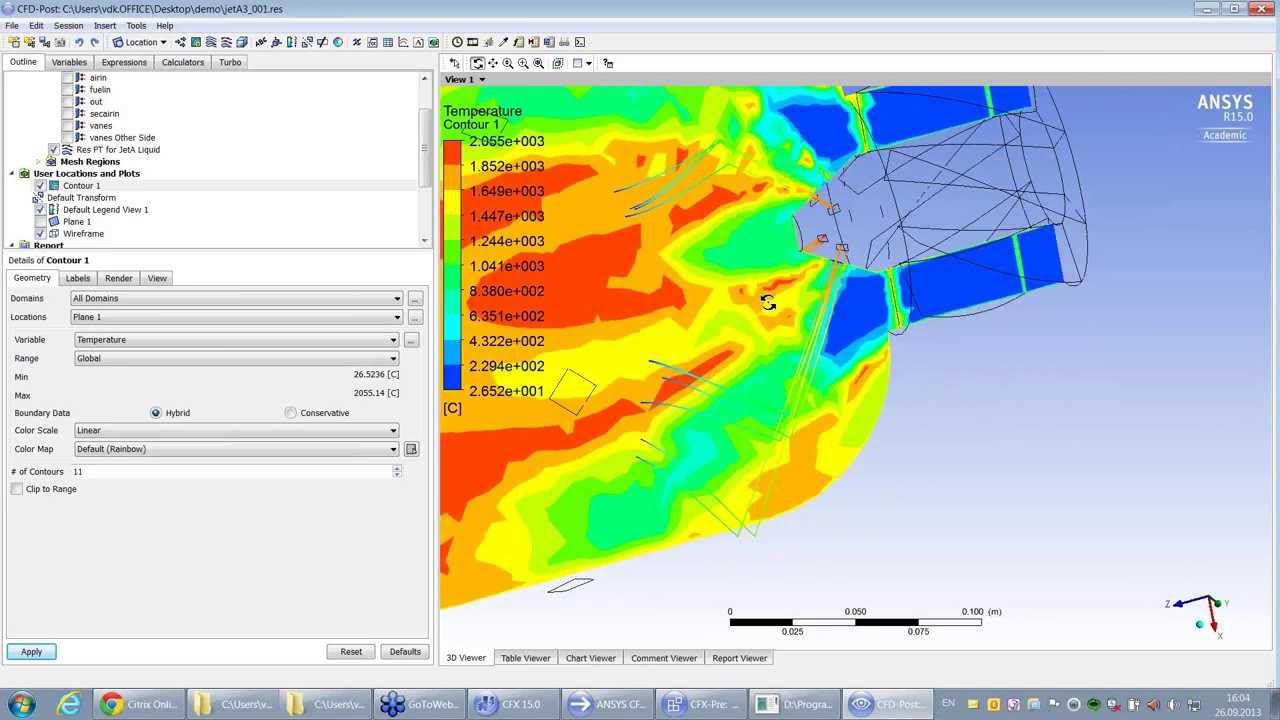Open the Locations ellipsis selector button

point(415,317)
